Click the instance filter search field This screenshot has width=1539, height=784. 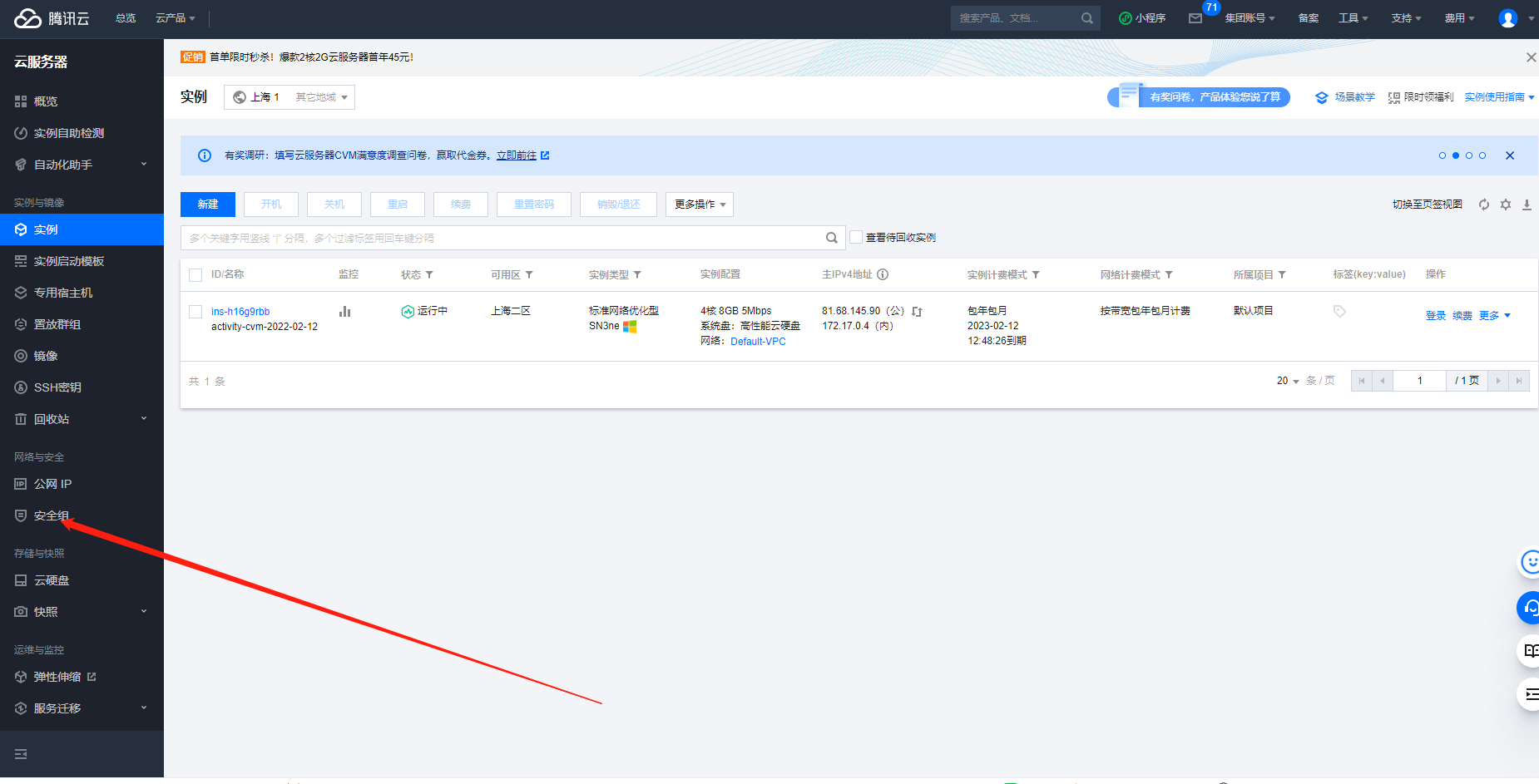503,238
